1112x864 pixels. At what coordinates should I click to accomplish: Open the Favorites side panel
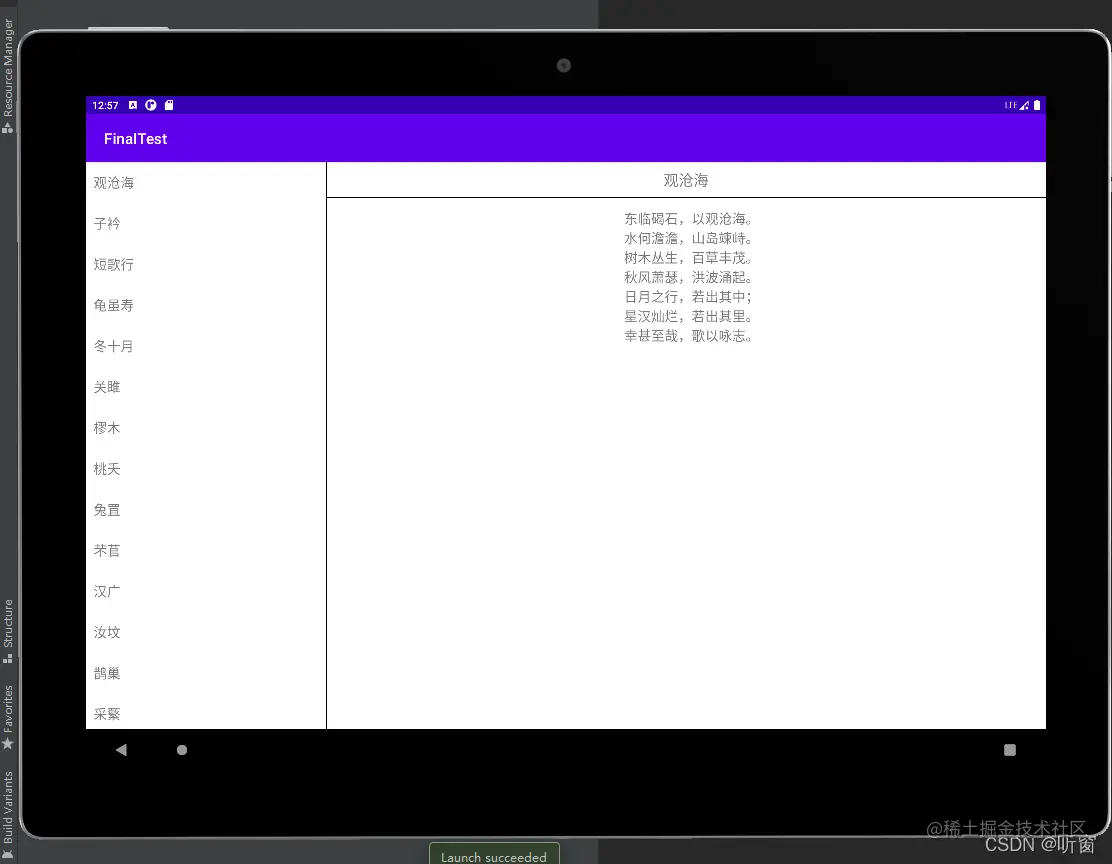coord(8,716)
